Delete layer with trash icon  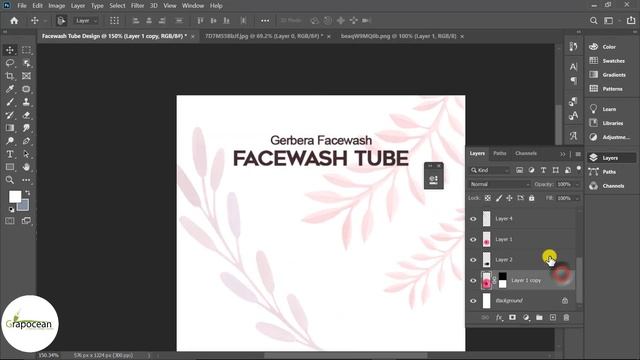tap(566, 318)
